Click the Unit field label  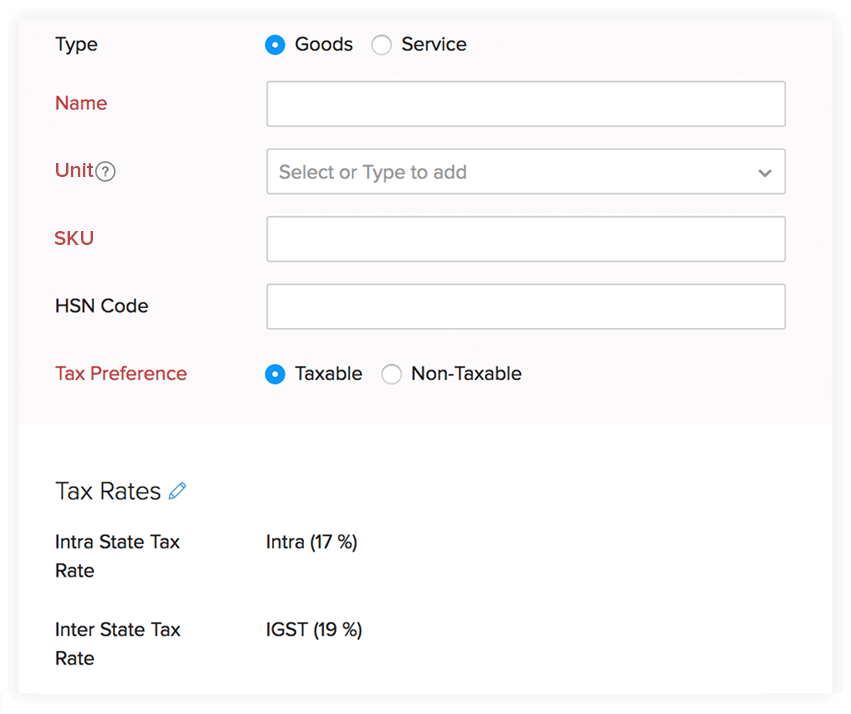[74, 170]
